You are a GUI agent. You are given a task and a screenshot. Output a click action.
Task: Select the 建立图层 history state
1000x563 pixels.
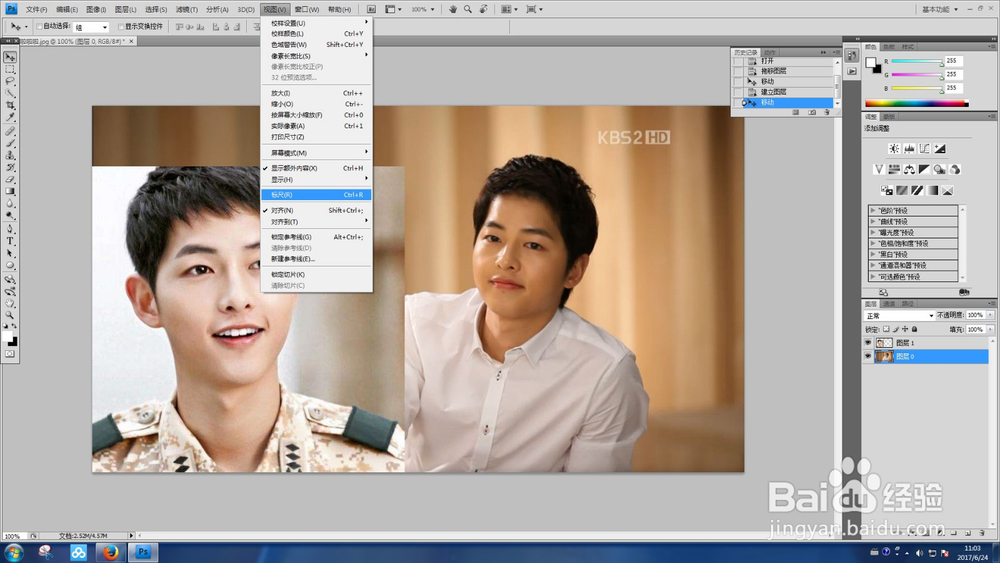[x=790, y=92]
